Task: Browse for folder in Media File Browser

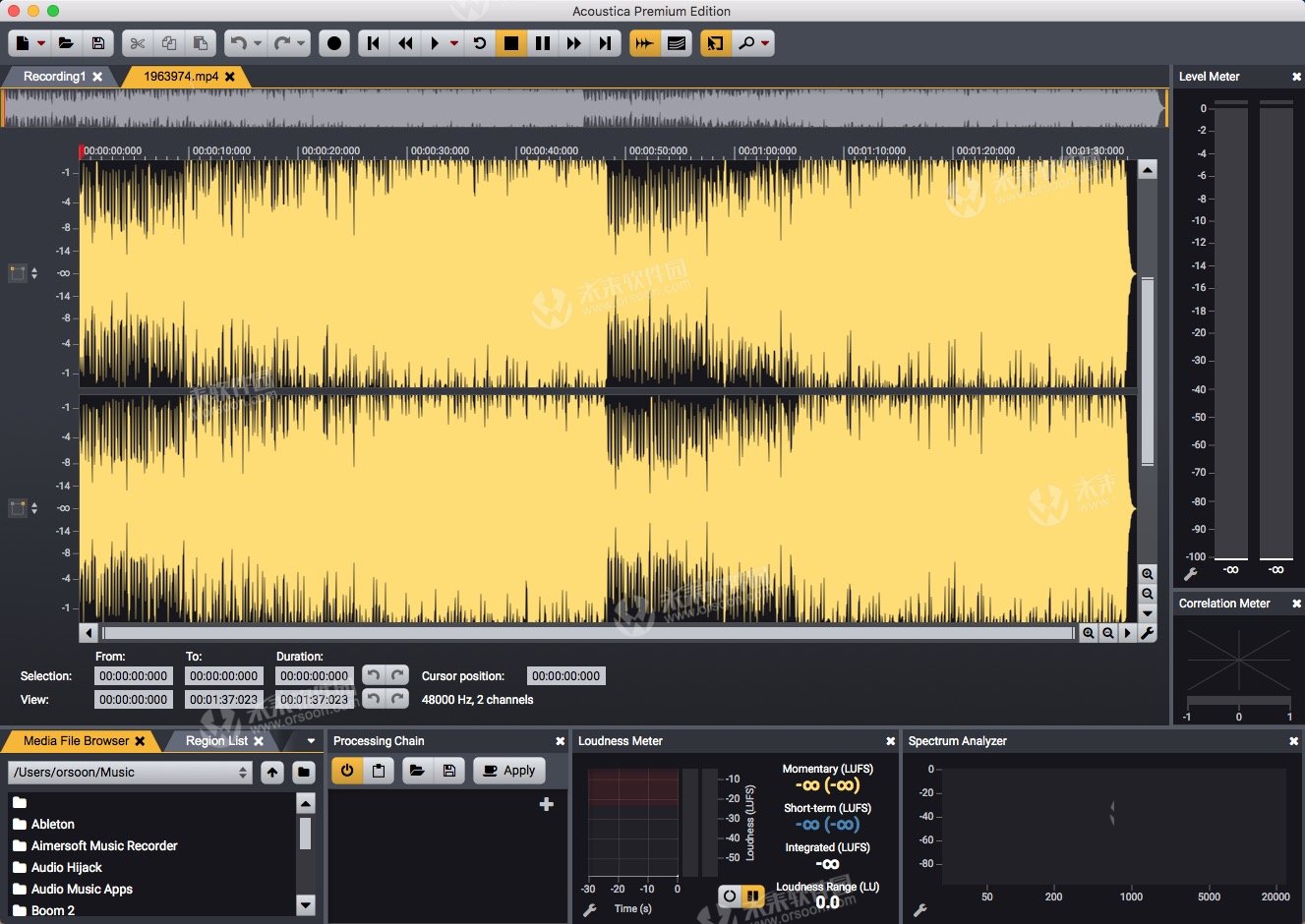Action: click(304, 773)
